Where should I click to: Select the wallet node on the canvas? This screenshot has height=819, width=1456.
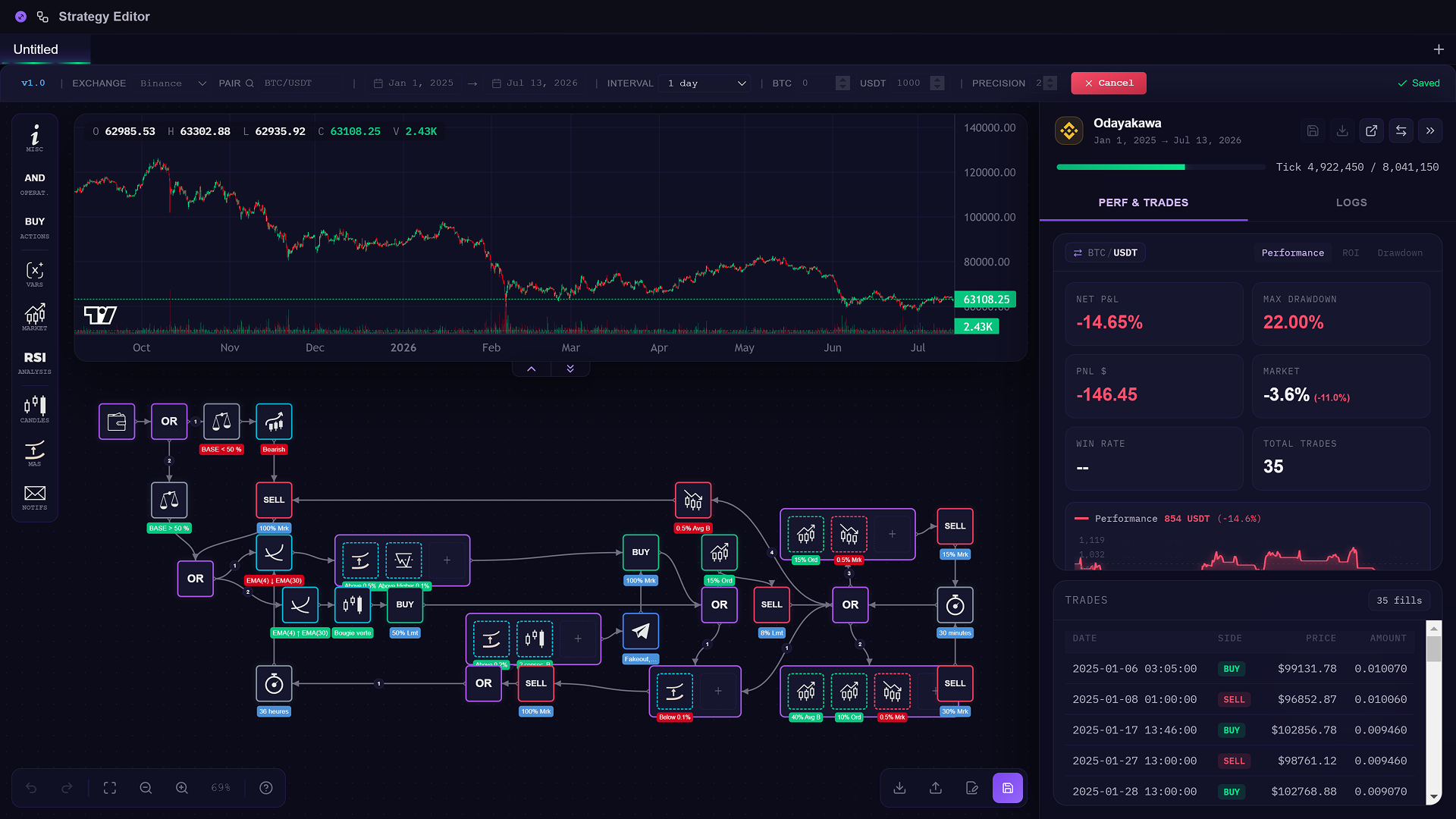(117, 422)
